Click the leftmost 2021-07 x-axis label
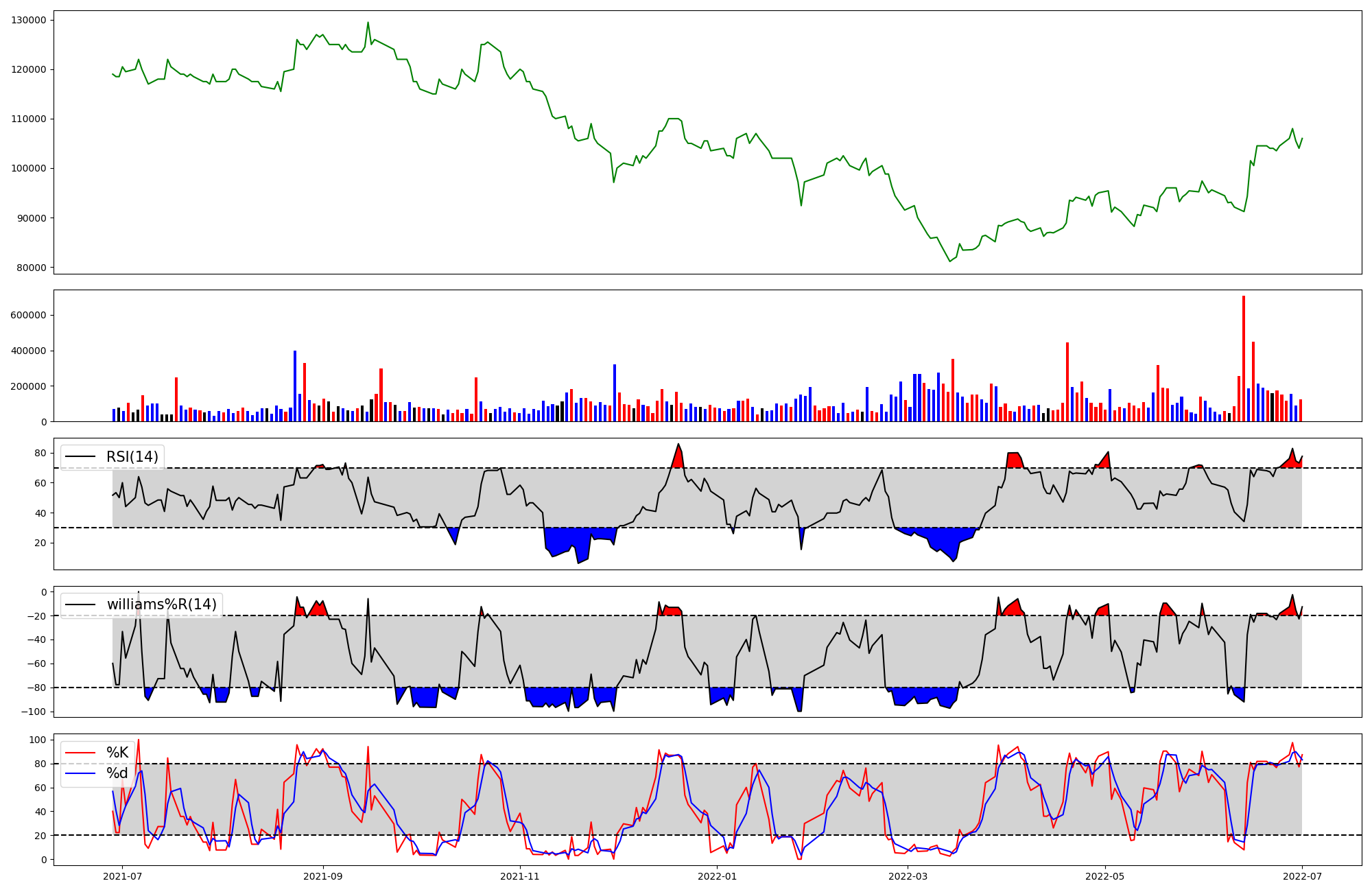Image resolution: width=1372 pixels, height=892 pixels. pos(122,876)
